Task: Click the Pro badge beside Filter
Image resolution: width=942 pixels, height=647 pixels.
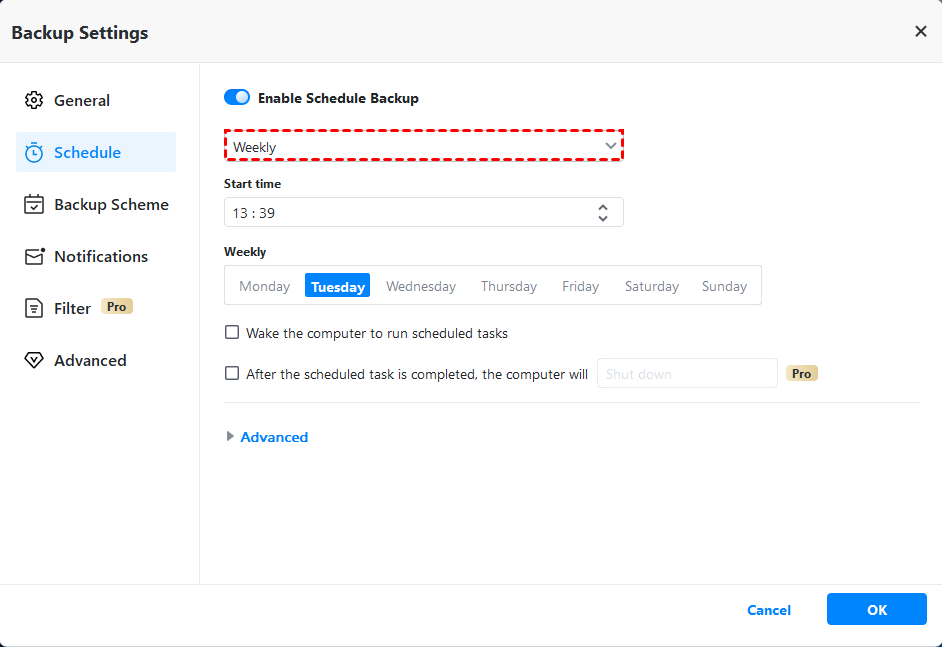Action: pyautogui.click(x=117, y=307)
